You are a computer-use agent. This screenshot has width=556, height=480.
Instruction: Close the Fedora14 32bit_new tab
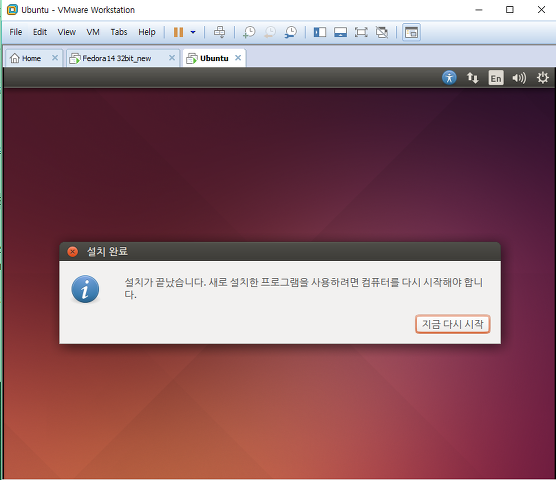(172, 57)
